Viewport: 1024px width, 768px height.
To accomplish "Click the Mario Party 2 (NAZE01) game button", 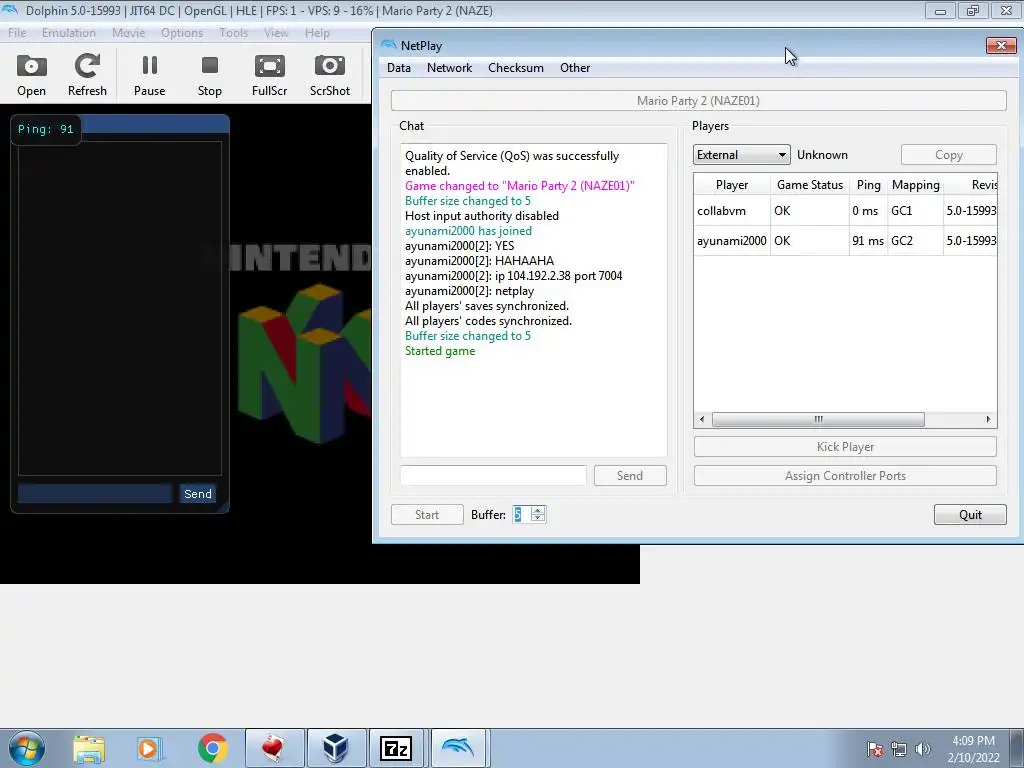I will point(698,101).
